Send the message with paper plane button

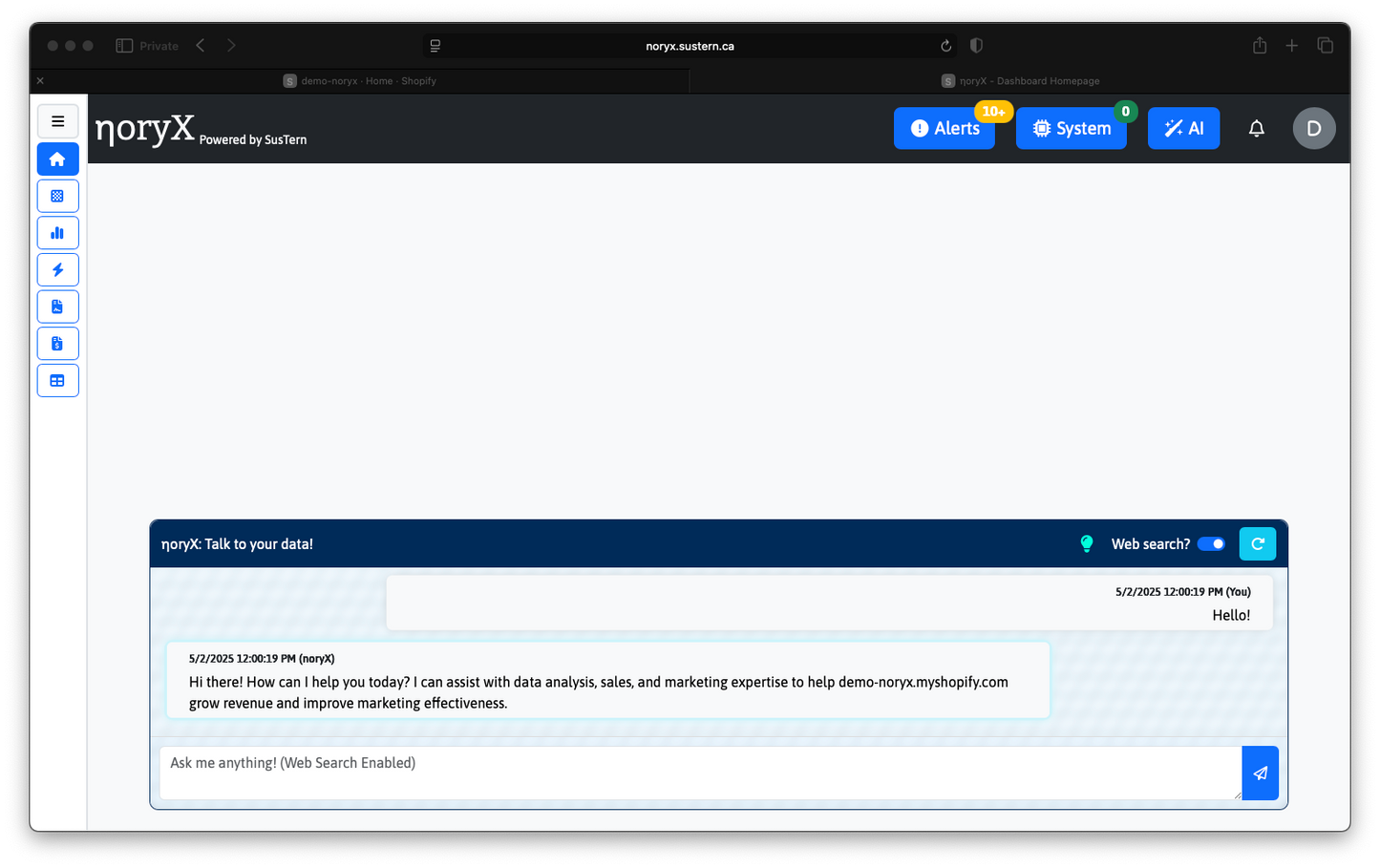tap(1260, 773)
